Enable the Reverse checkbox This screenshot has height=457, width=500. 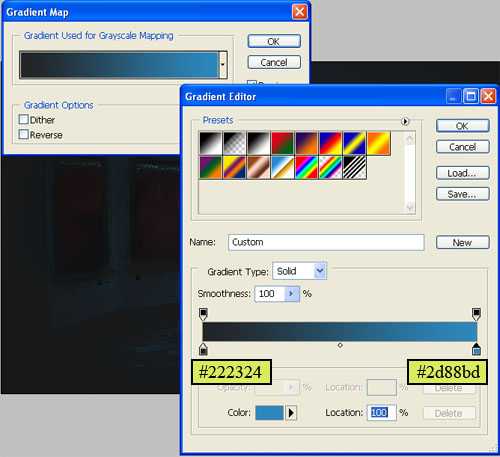(24, 134)
